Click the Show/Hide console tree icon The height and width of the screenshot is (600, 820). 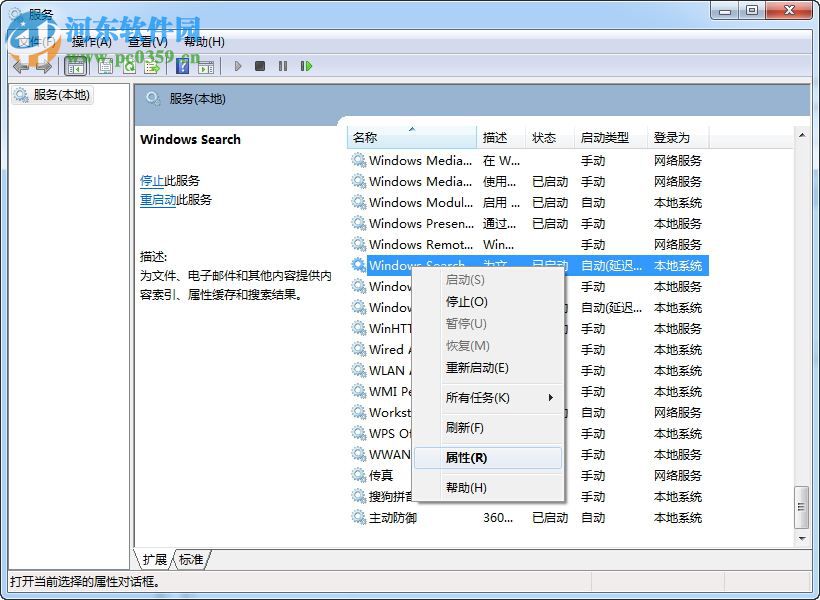coord(75,66)
